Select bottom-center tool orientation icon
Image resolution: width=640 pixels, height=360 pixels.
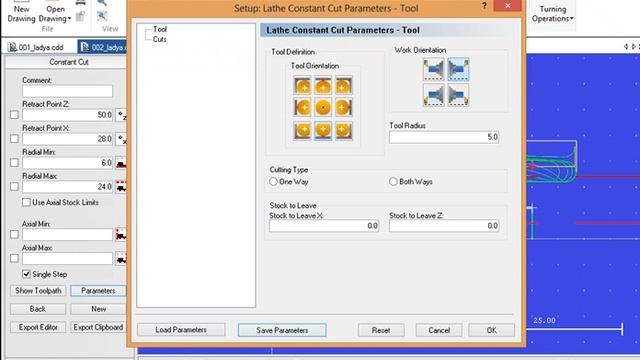click(x=323, y=131)
